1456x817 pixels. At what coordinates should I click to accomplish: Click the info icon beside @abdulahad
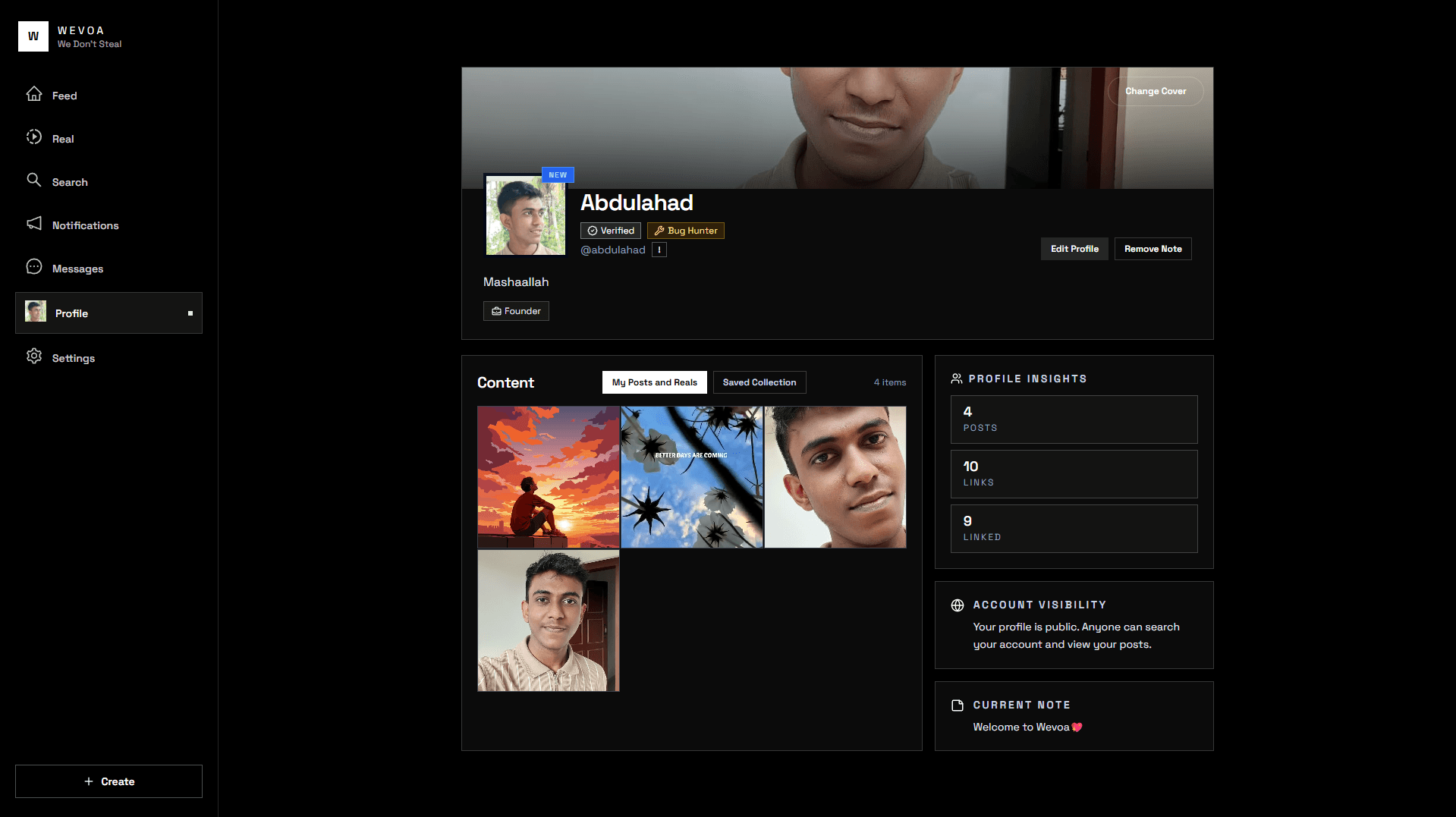[659, 250]
